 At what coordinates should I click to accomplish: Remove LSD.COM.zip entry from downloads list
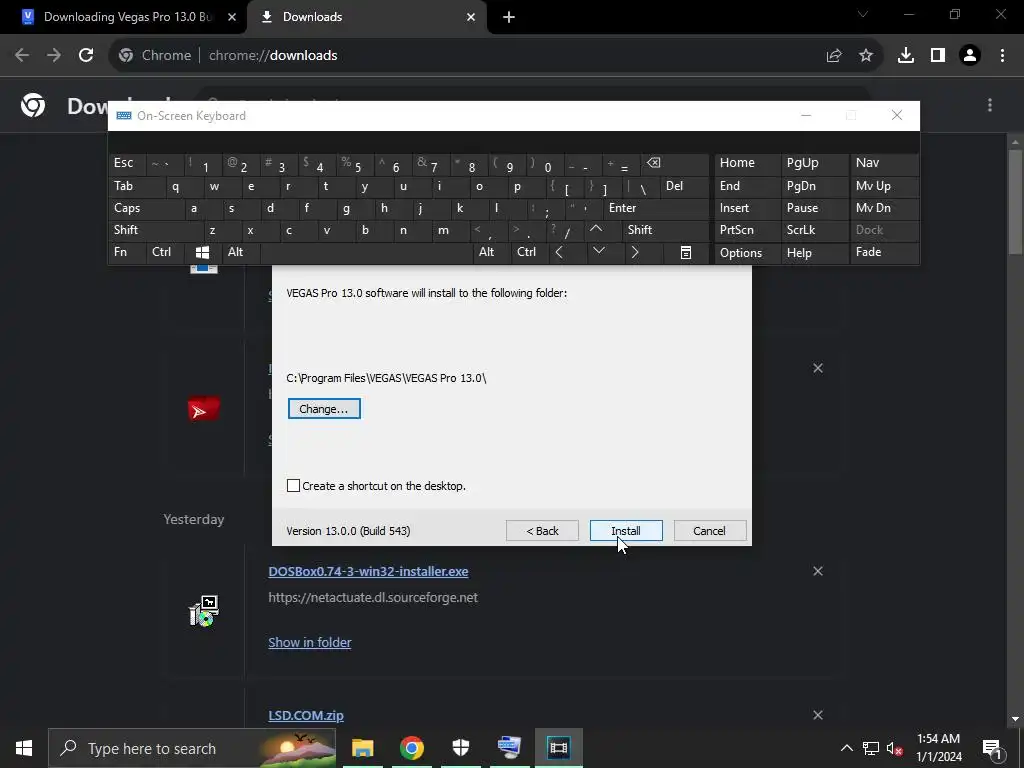818,715
